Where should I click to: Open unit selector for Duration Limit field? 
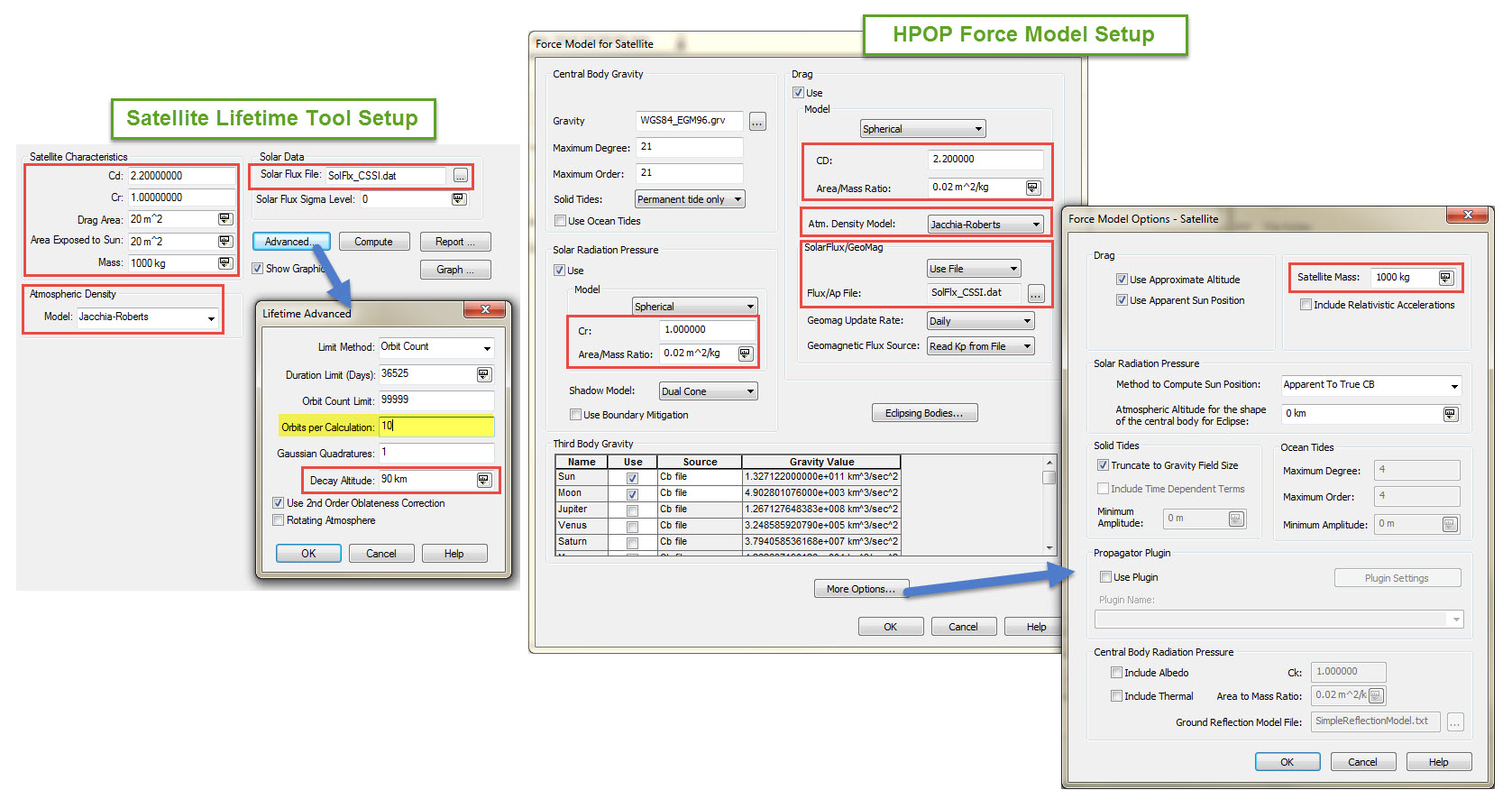[x=484, y=374]
